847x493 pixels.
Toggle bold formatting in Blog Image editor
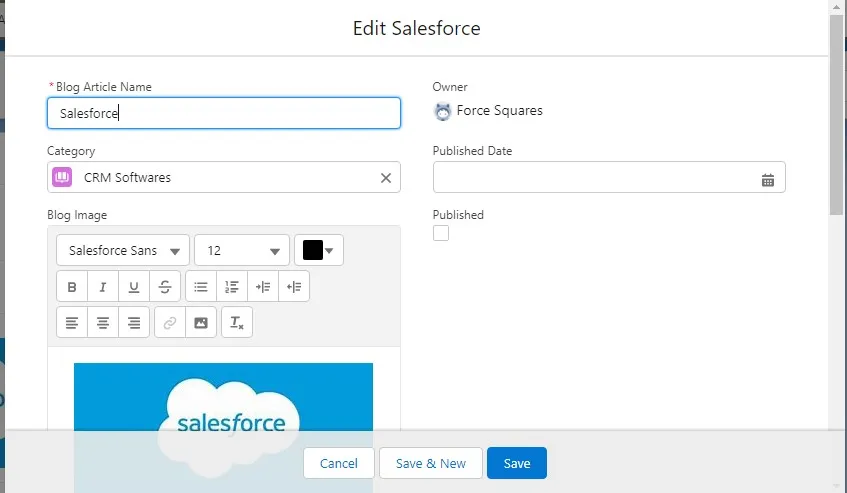[72, 287]
